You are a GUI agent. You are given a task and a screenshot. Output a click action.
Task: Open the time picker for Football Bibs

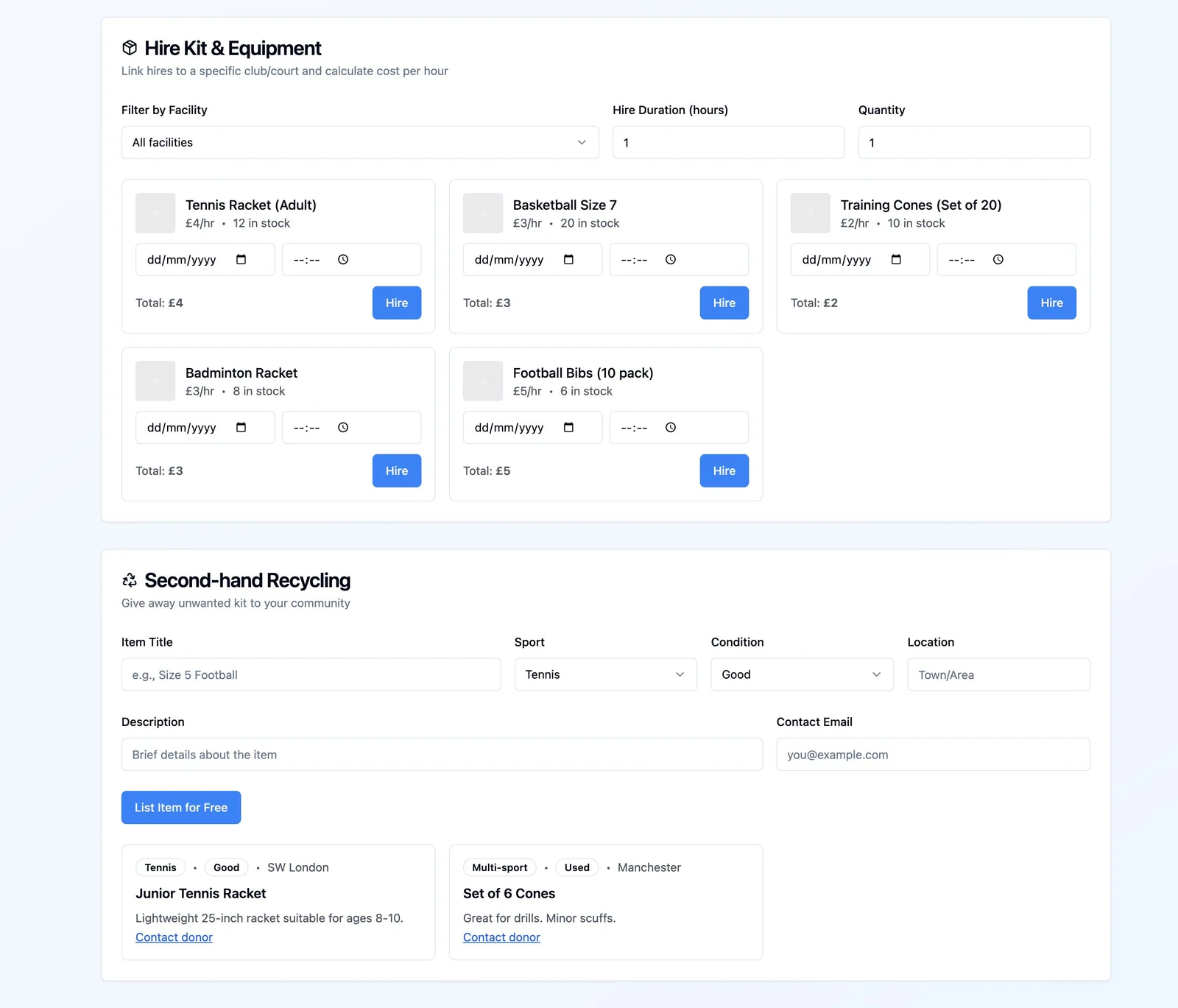671,427
